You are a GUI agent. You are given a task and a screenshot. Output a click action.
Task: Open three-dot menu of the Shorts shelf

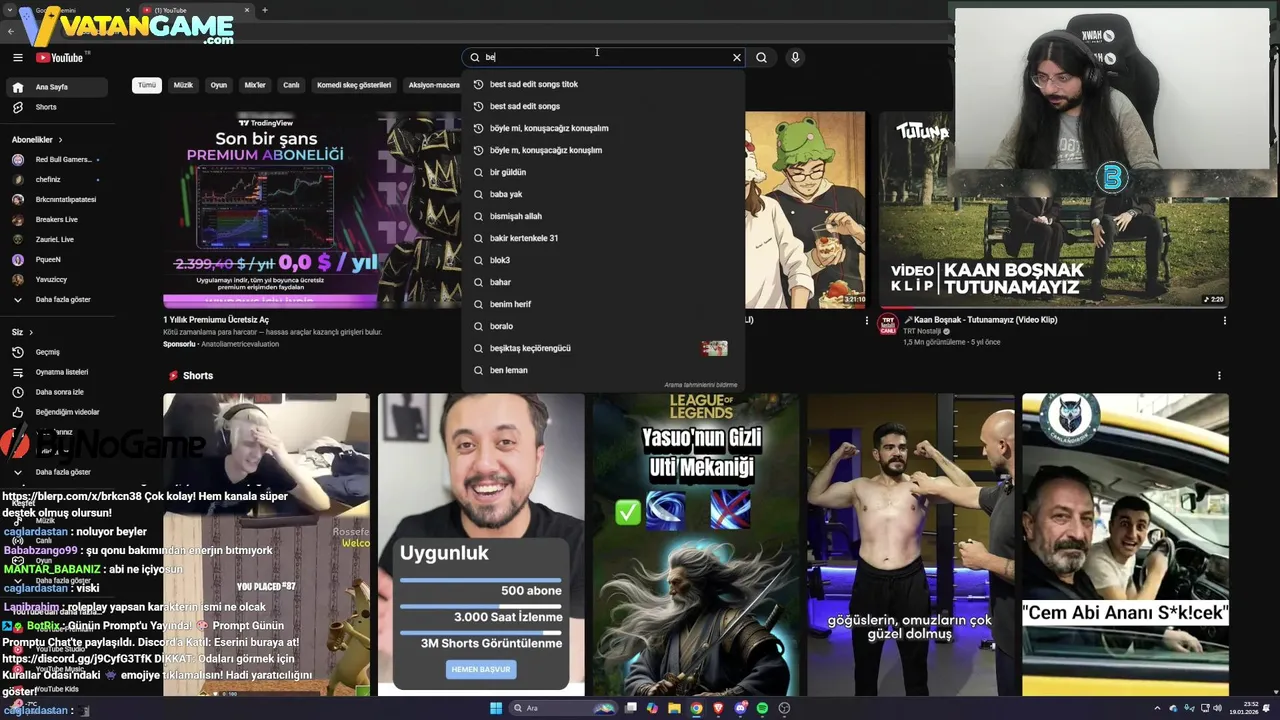pyautogui.click(x=1219, y=376)
